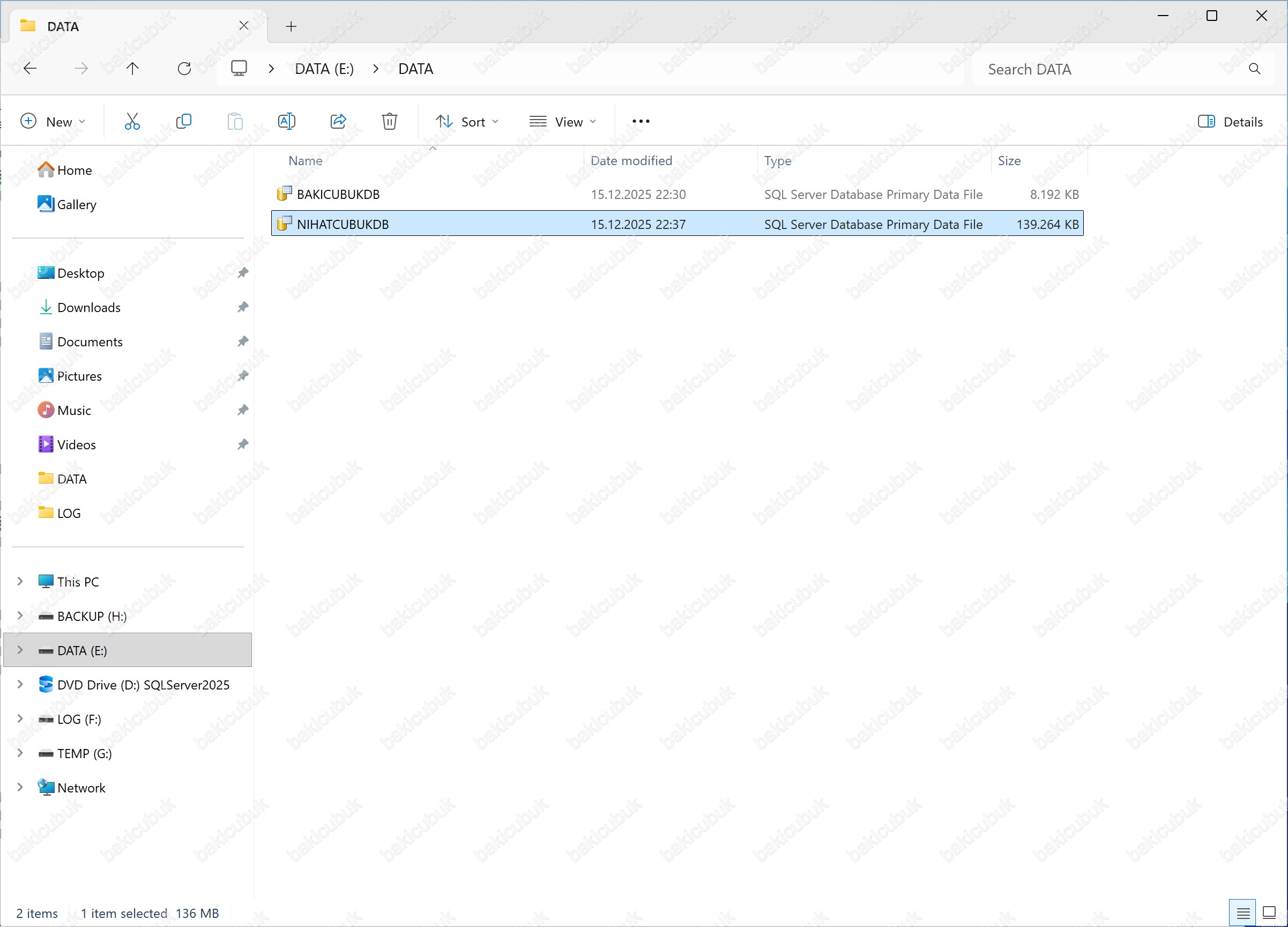This screenshot has width=1288, height=927.
Task: Click the Delete trash icon
Action: [389, 122]
